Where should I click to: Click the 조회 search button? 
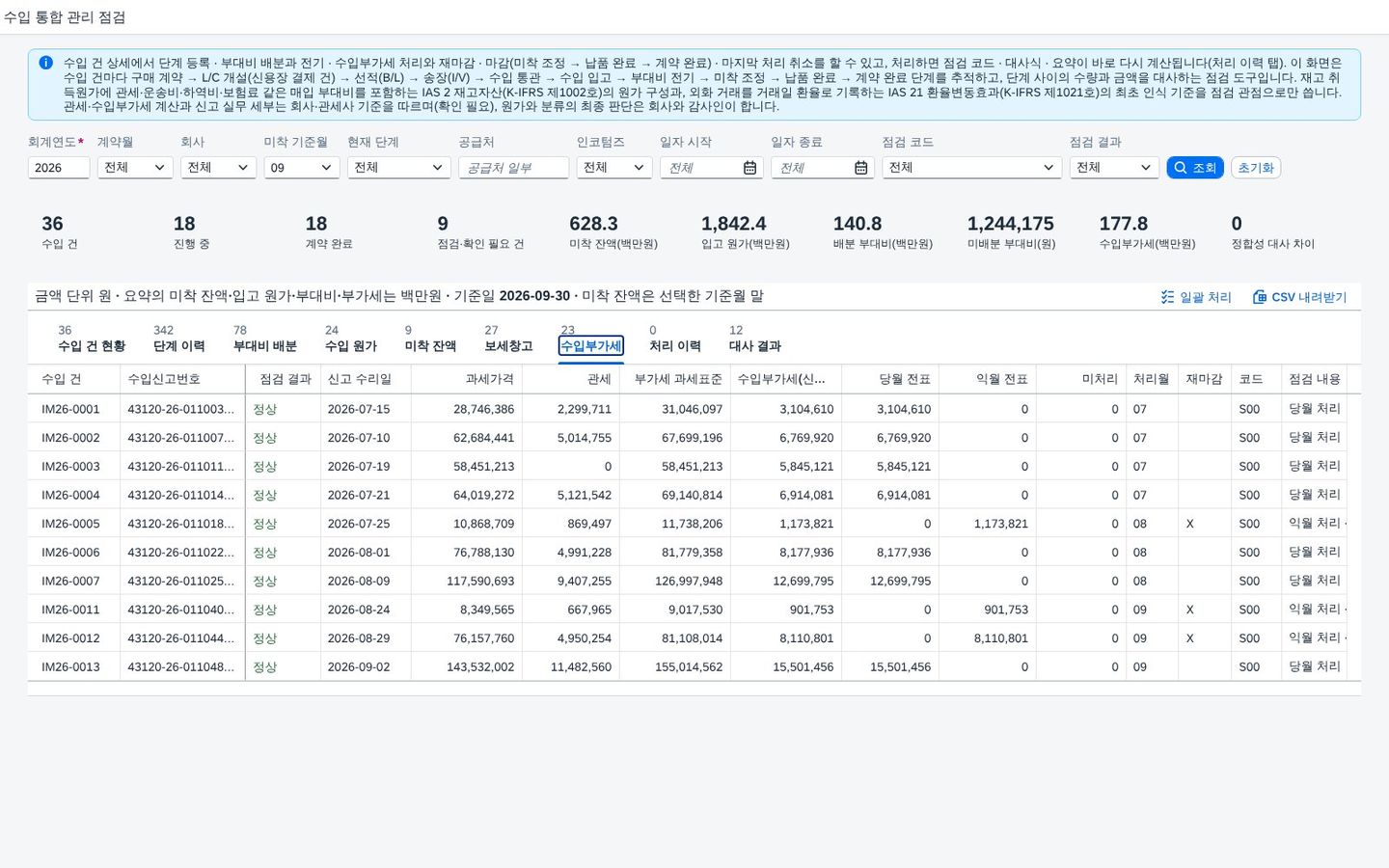(1195, 168)
